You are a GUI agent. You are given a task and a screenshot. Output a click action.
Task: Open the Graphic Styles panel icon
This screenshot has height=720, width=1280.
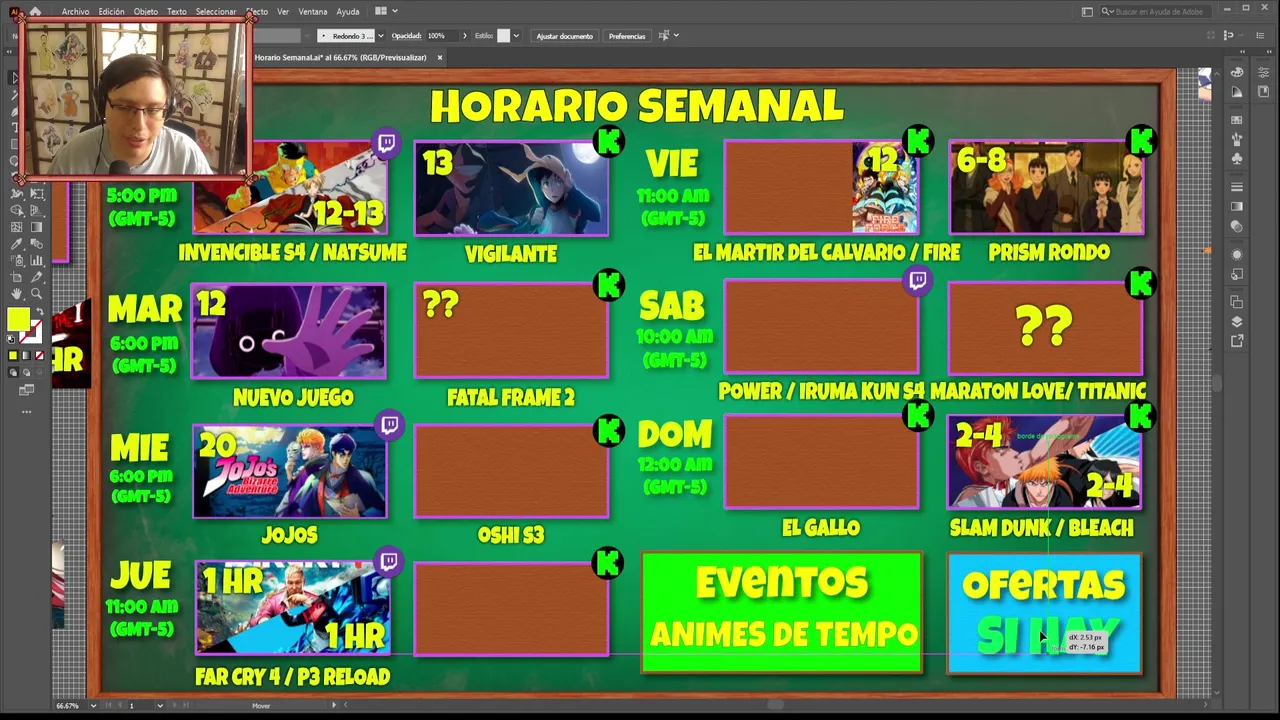coord(1237,275)
